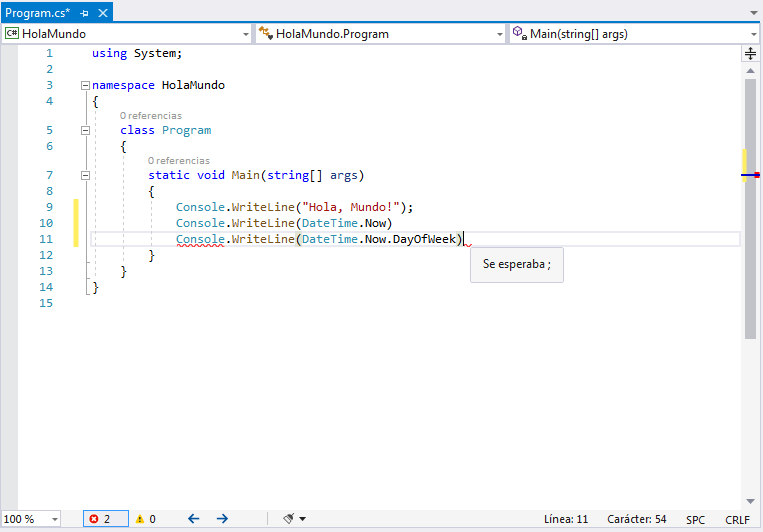Open the code cleanup brush menu
Screen dimensions: 763x532
[294, 519]
